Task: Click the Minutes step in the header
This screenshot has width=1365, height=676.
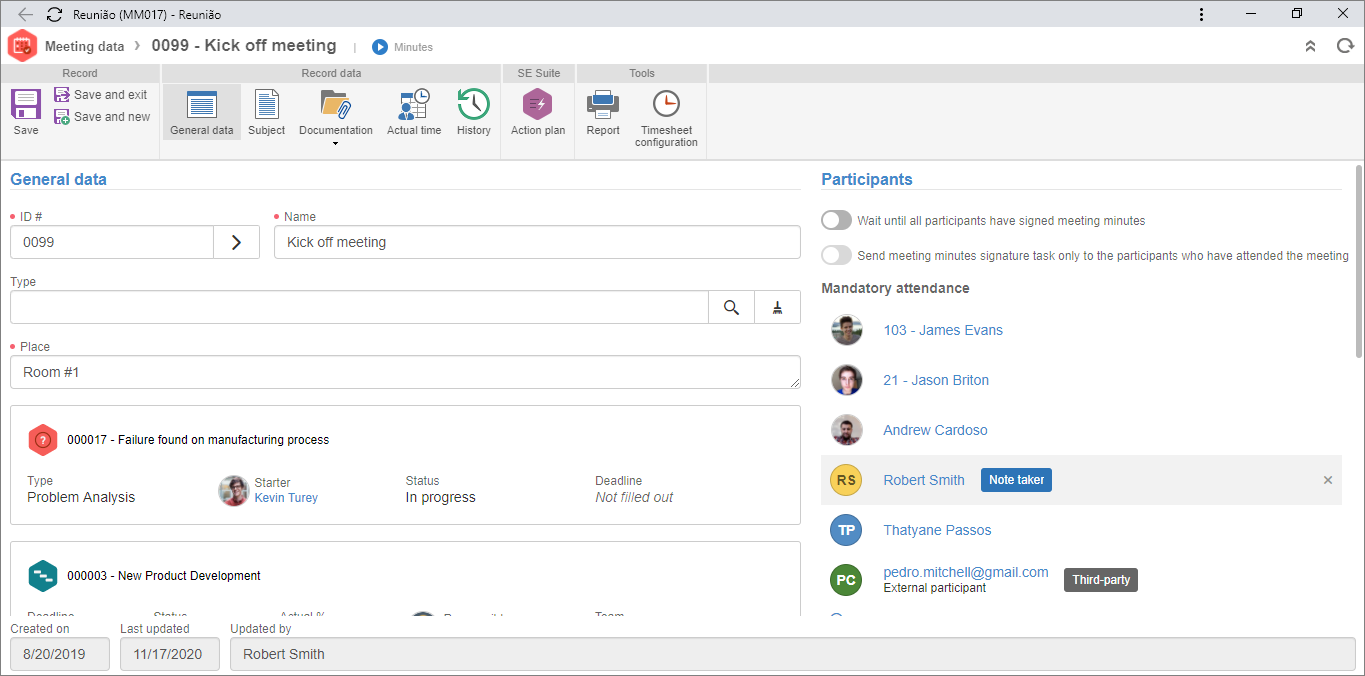Action: point(402,47)
